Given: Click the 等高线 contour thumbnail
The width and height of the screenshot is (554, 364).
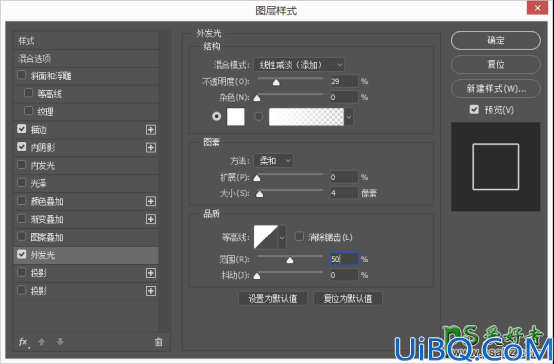Looking at the screenshot, I should (266, 237).
